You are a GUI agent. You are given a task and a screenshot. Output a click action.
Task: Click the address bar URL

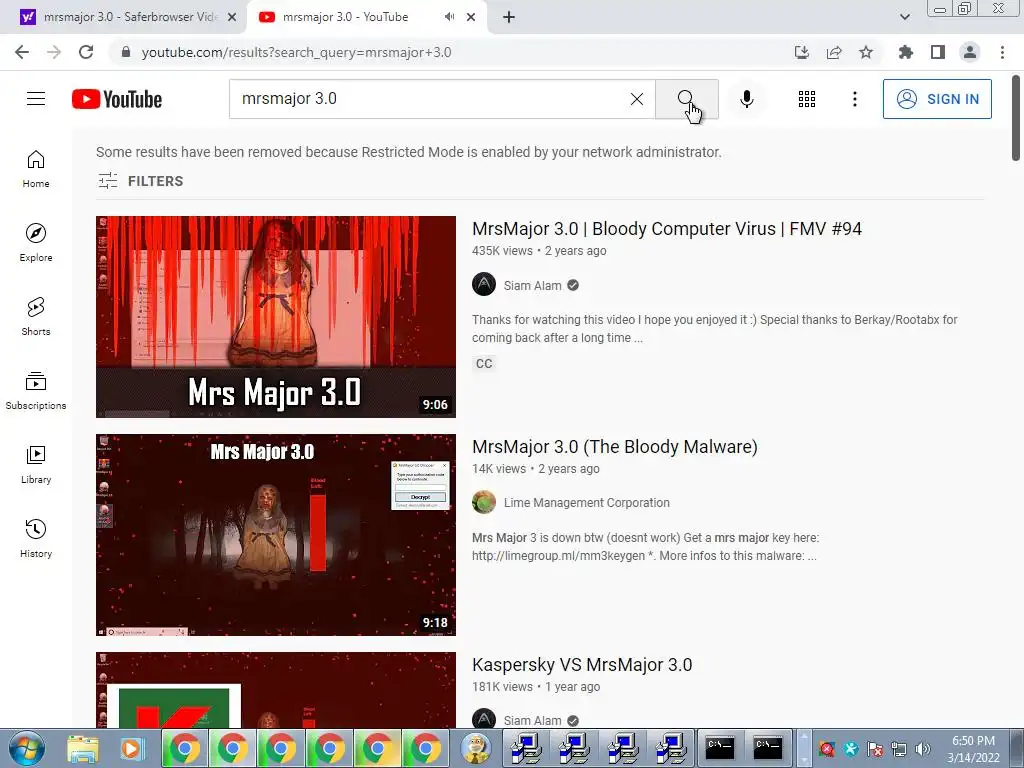(296, 52)
